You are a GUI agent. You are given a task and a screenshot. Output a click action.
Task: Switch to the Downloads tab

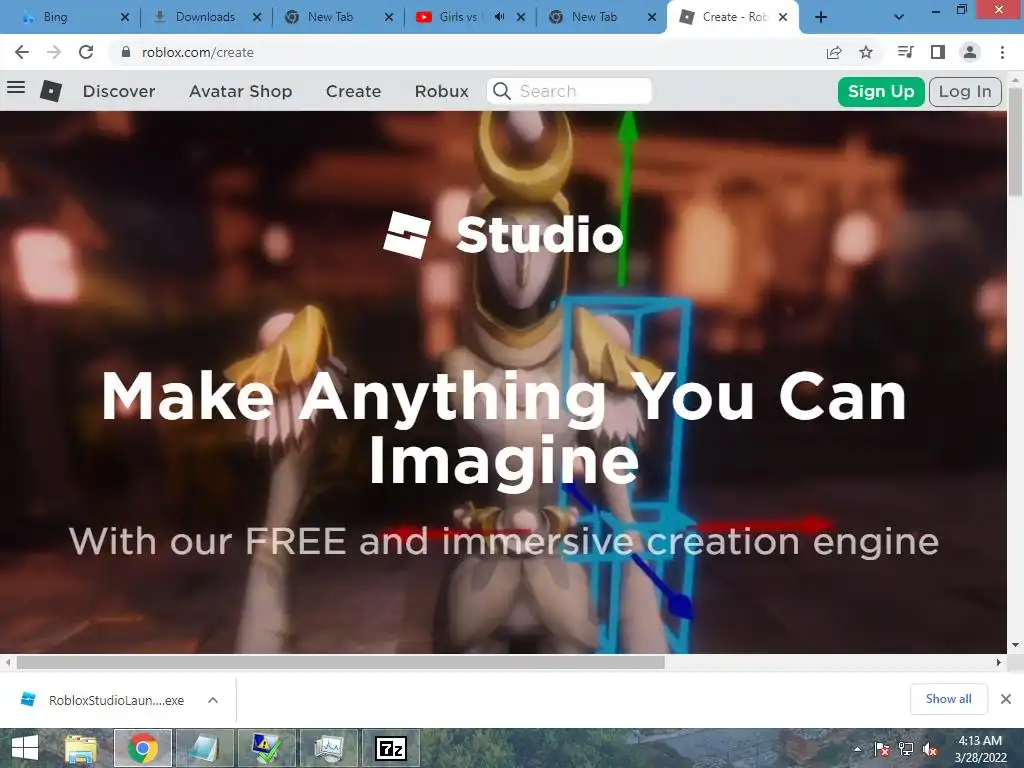pos(206,17)
